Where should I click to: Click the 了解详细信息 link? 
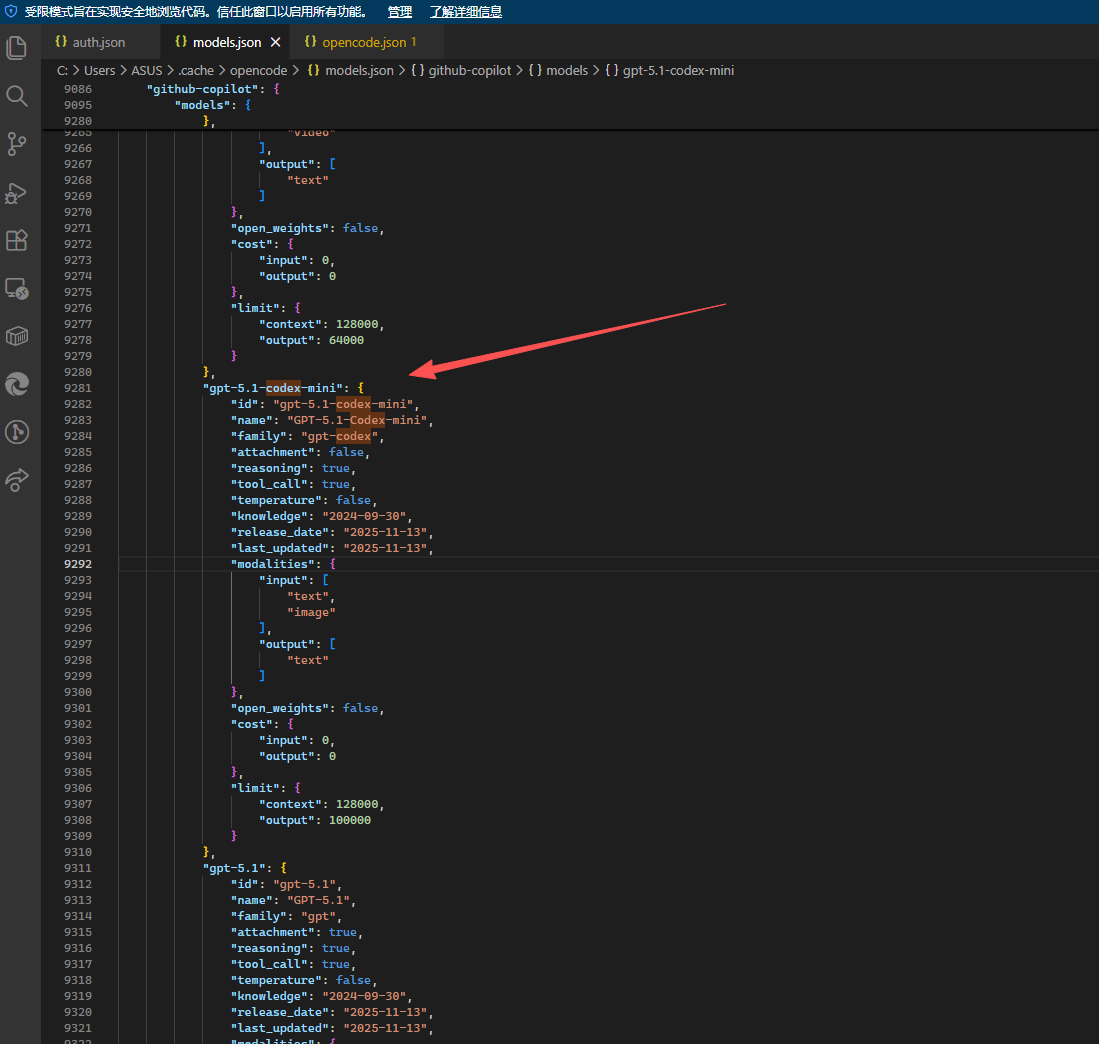466,12
